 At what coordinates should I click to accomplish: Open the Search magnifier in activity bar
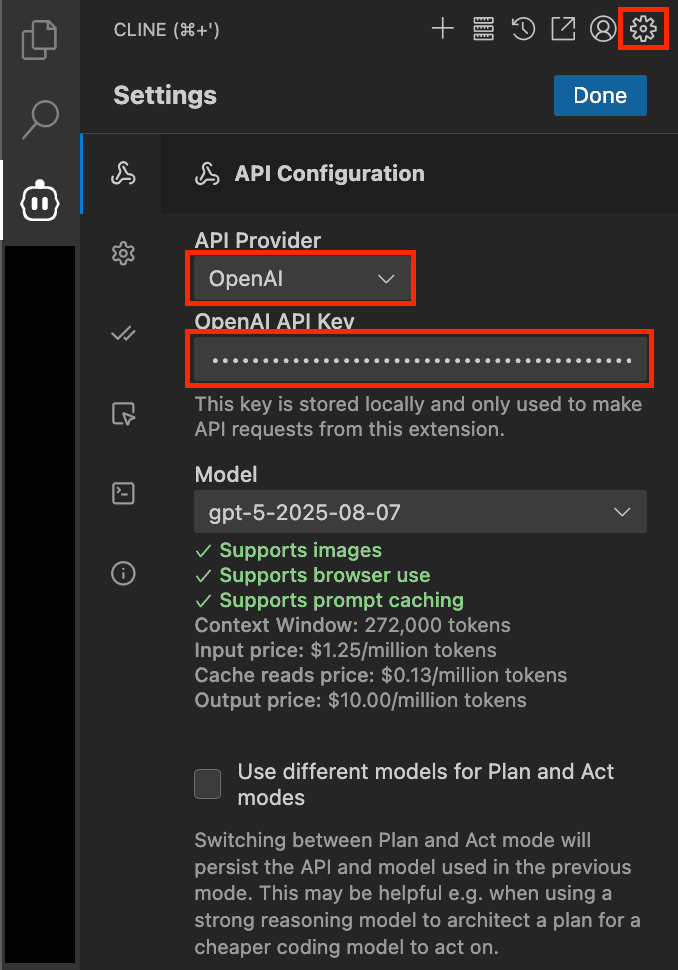pos(40,119)
